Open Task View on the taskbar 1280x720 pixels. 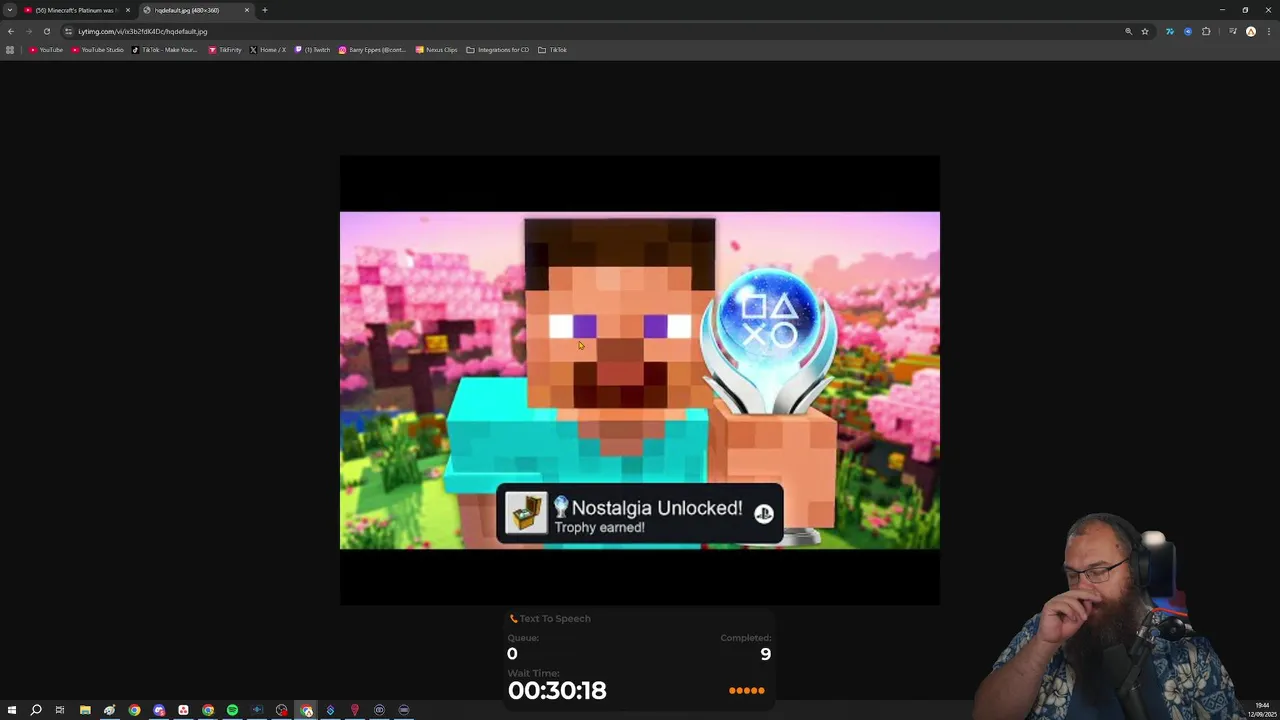(60, 710)
